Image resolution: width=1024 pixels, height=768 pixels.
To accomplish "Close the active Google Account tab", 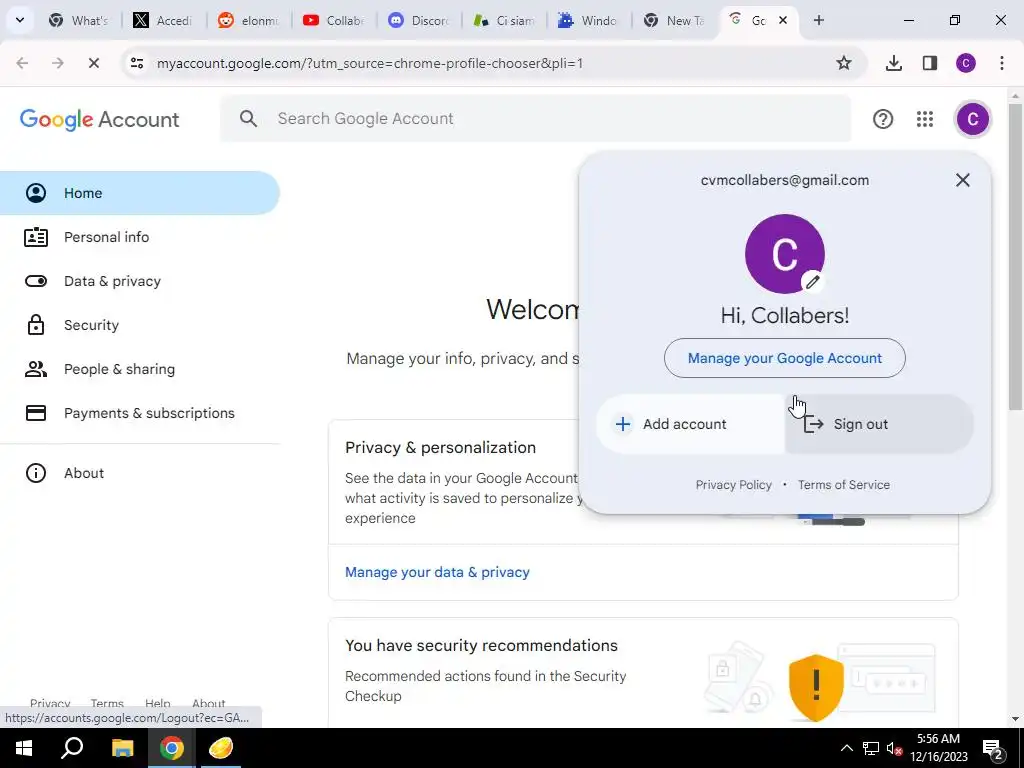I will (782, 20).
